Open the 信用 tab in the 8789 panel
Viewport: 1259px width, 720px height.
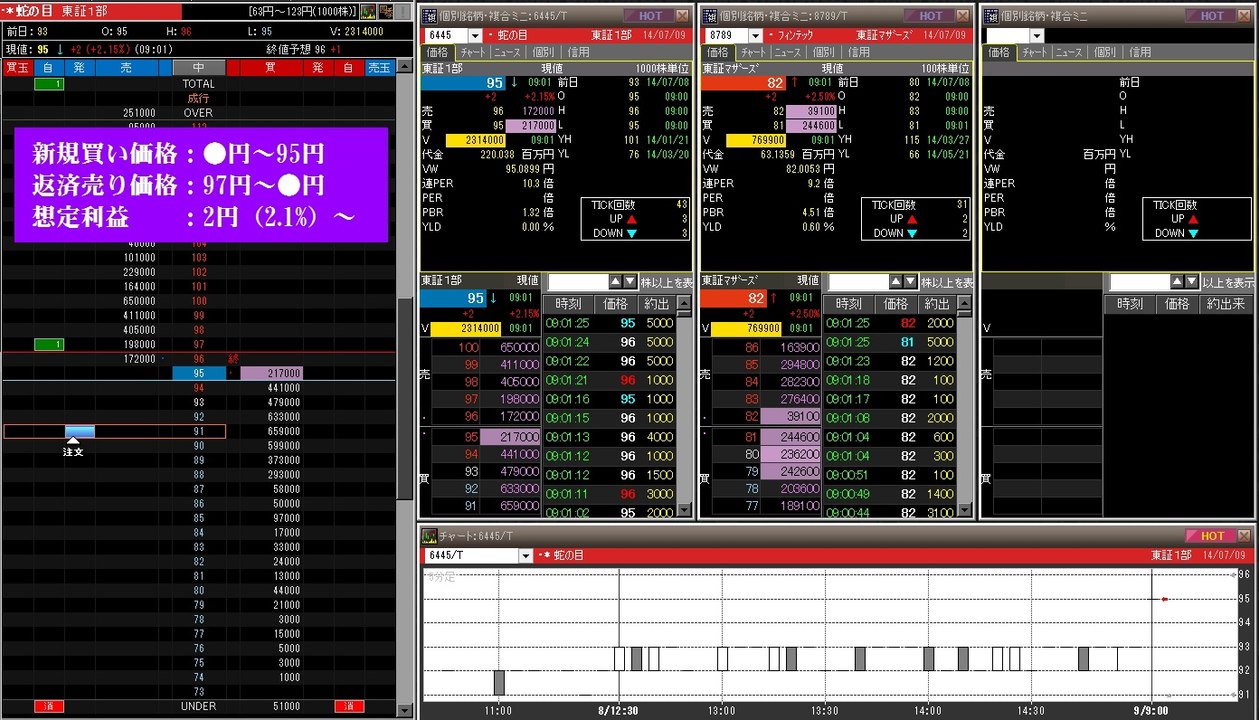858,52
